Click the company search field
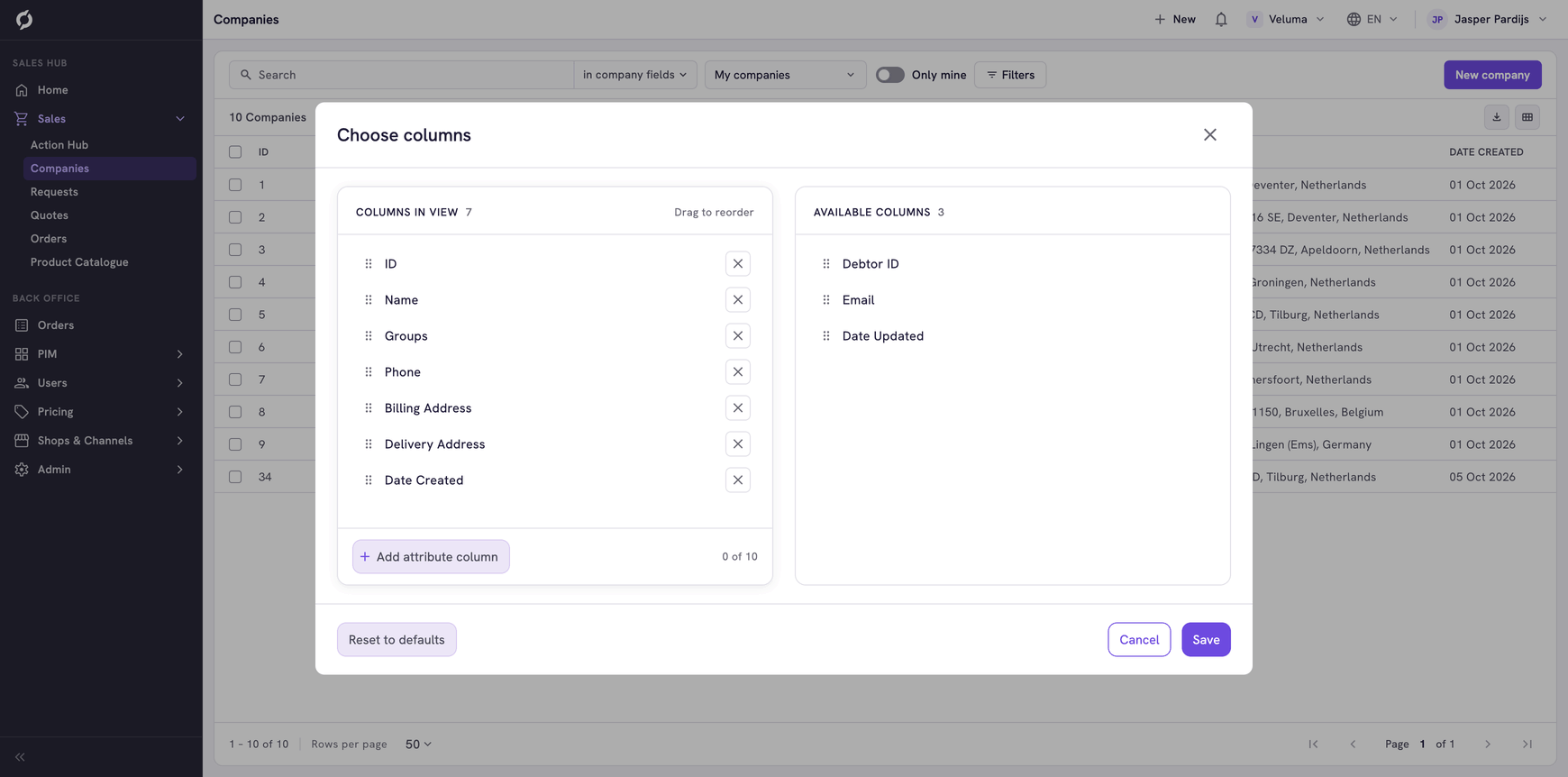 401,75
